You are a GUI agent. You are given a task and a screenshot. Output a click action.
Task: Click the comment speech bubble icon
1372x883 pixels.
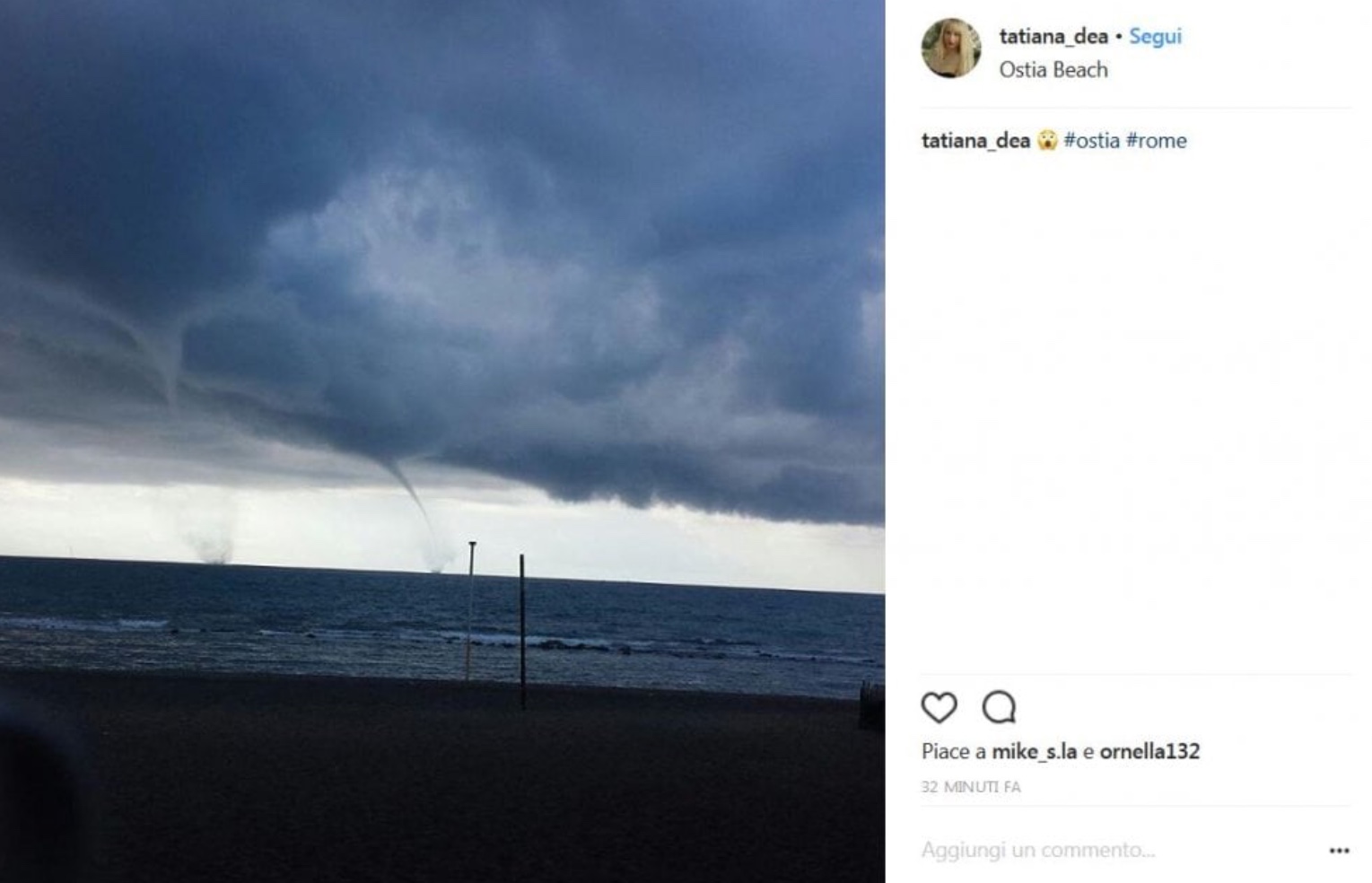coord(999,707)
